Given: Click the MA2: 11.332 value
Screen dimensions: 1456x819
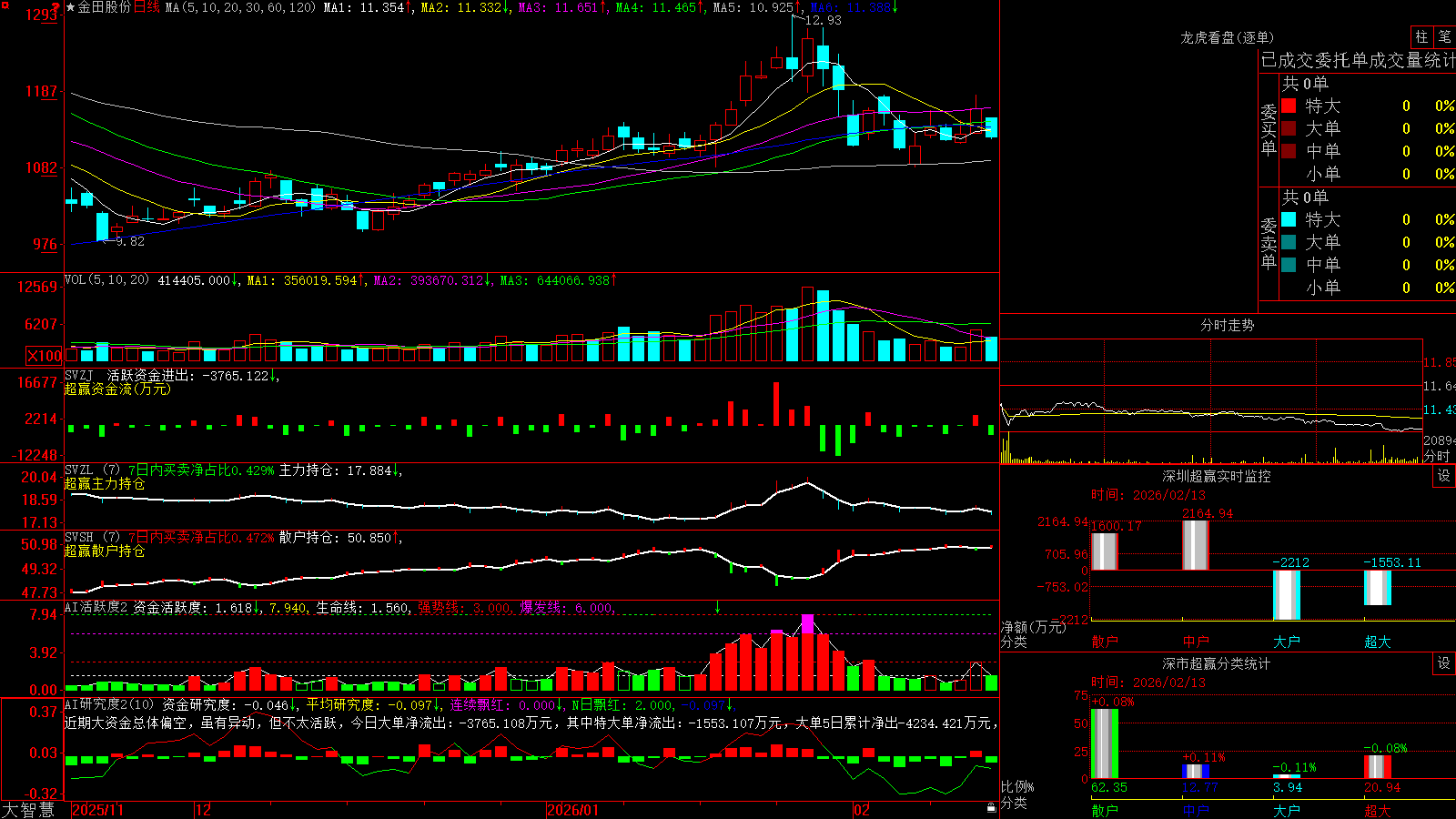Looking at the screenshot, I should point(461,7).
